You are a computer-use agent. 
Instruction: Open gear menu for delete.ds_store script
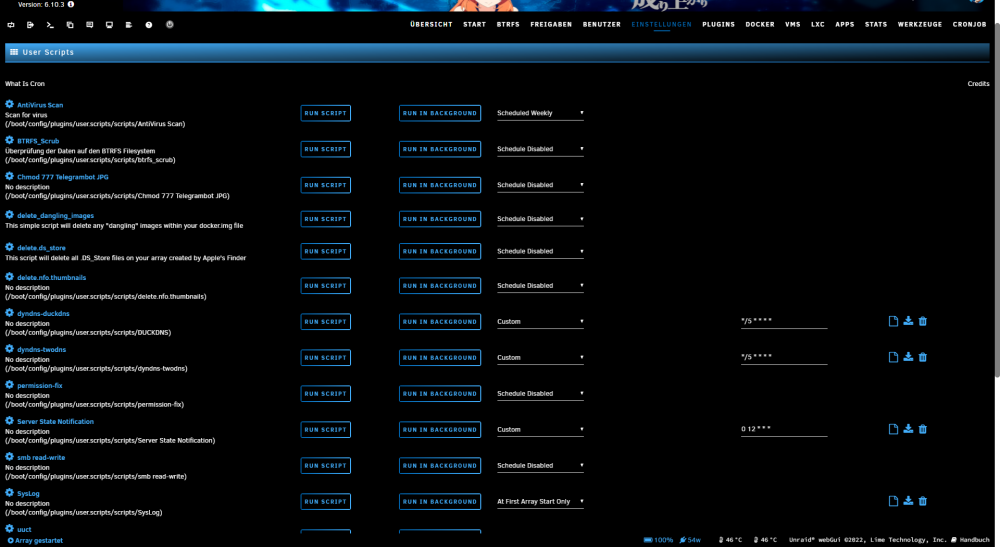(x=10, y=247)
